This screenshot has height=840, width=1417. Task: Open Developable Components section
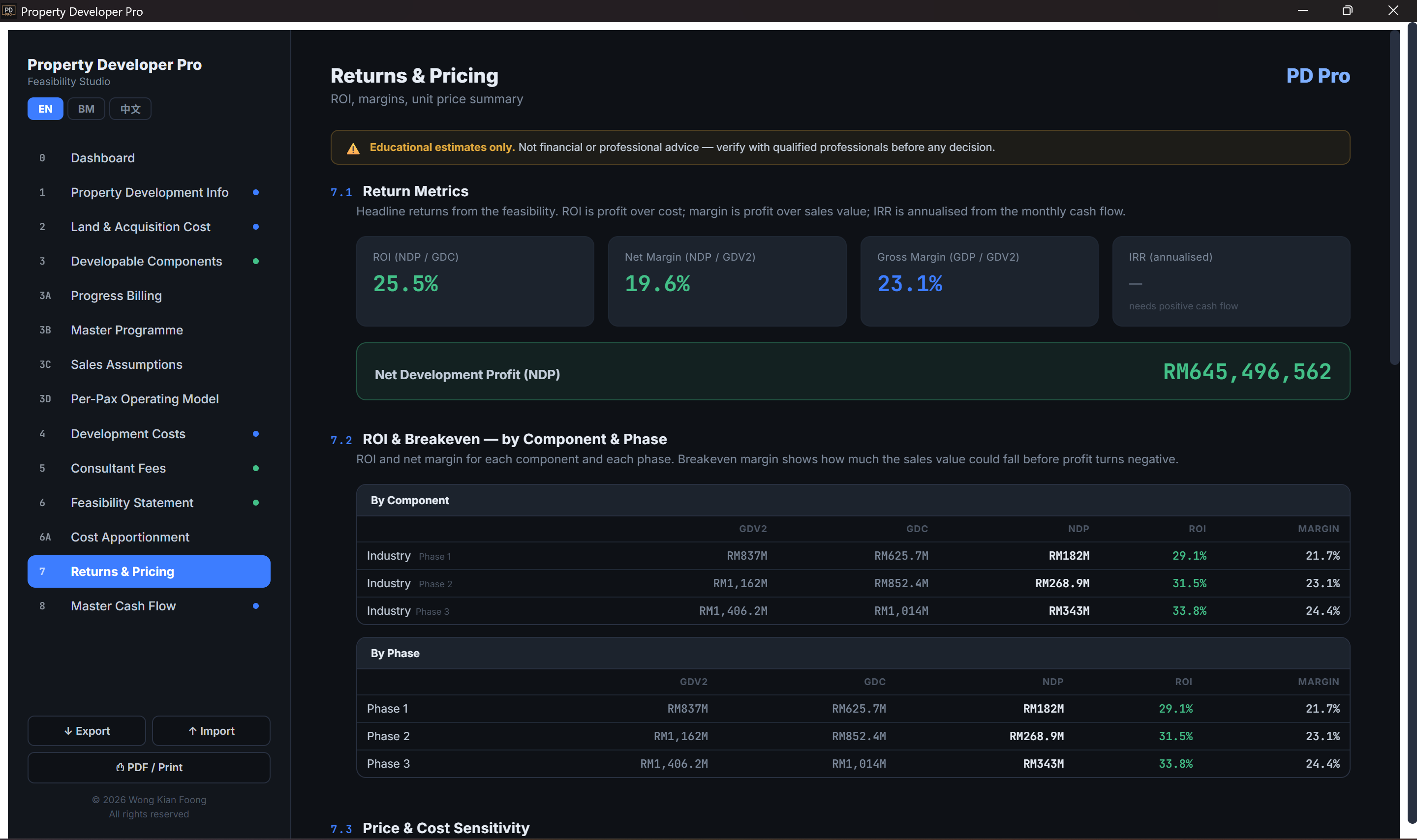(149, 262)
